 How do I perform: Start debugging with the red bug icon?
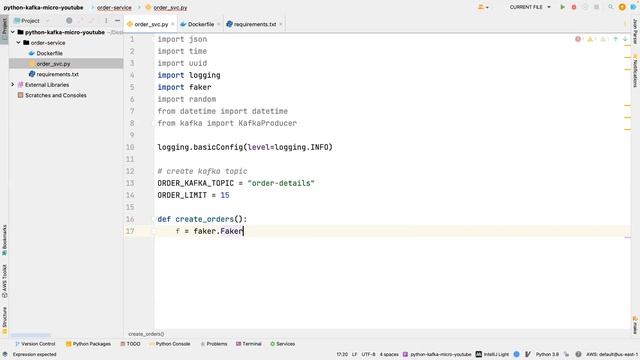(574, 7)
